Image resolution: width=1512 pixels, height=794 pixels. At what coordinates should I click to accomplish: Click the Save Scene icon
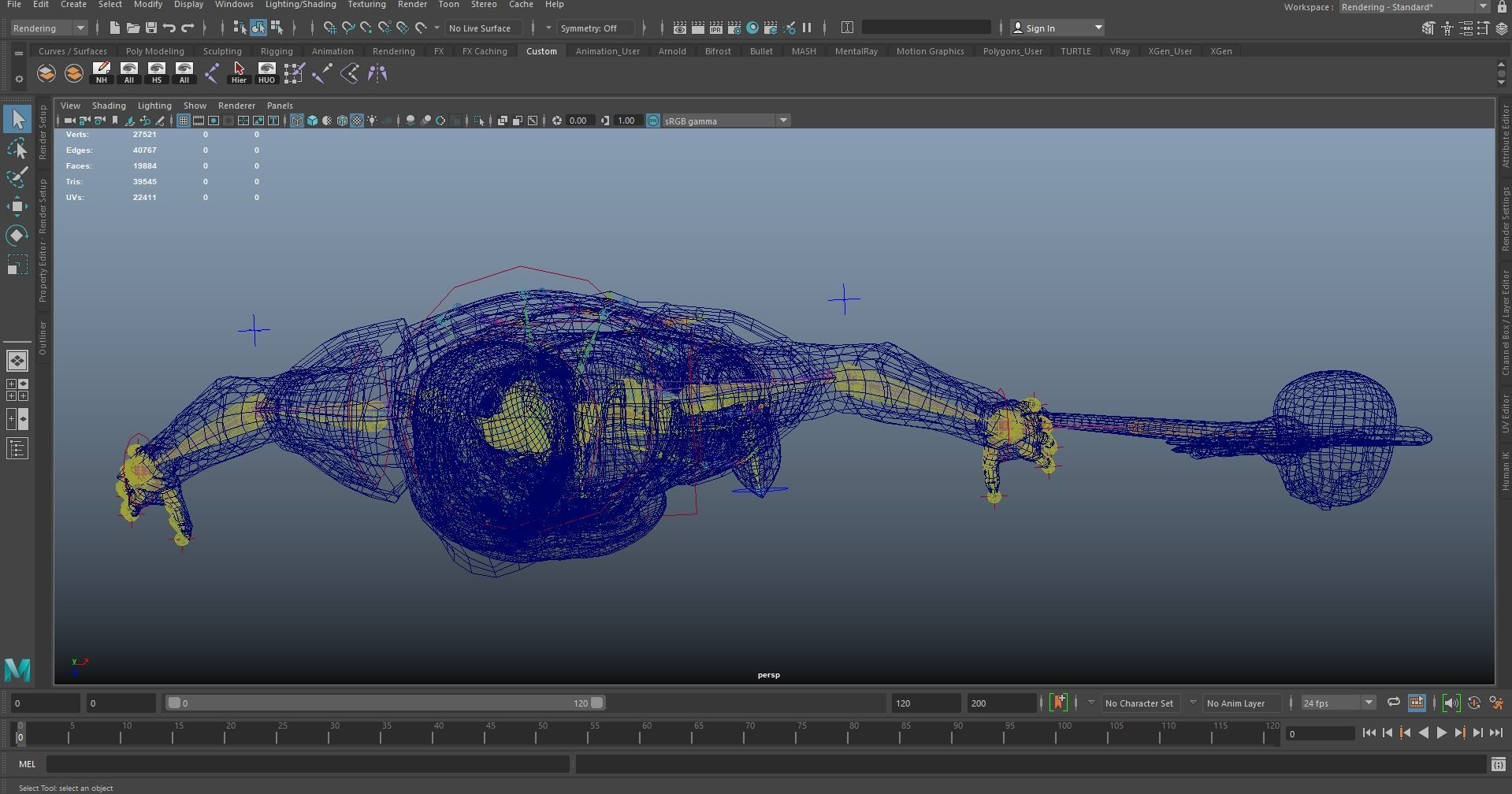point(150,28)
